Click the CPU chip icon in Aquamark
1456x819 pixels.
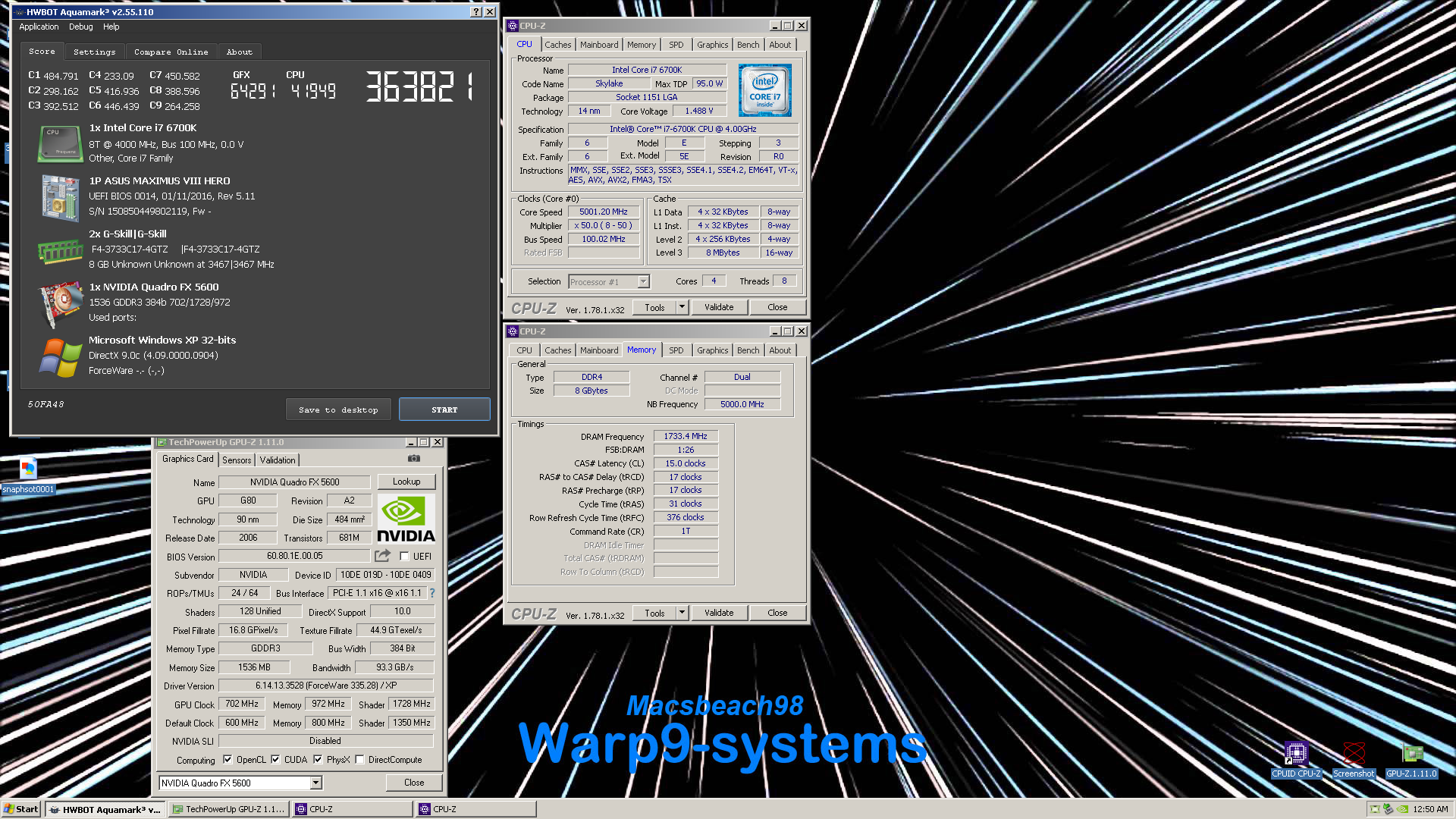[x=60, y=143]
